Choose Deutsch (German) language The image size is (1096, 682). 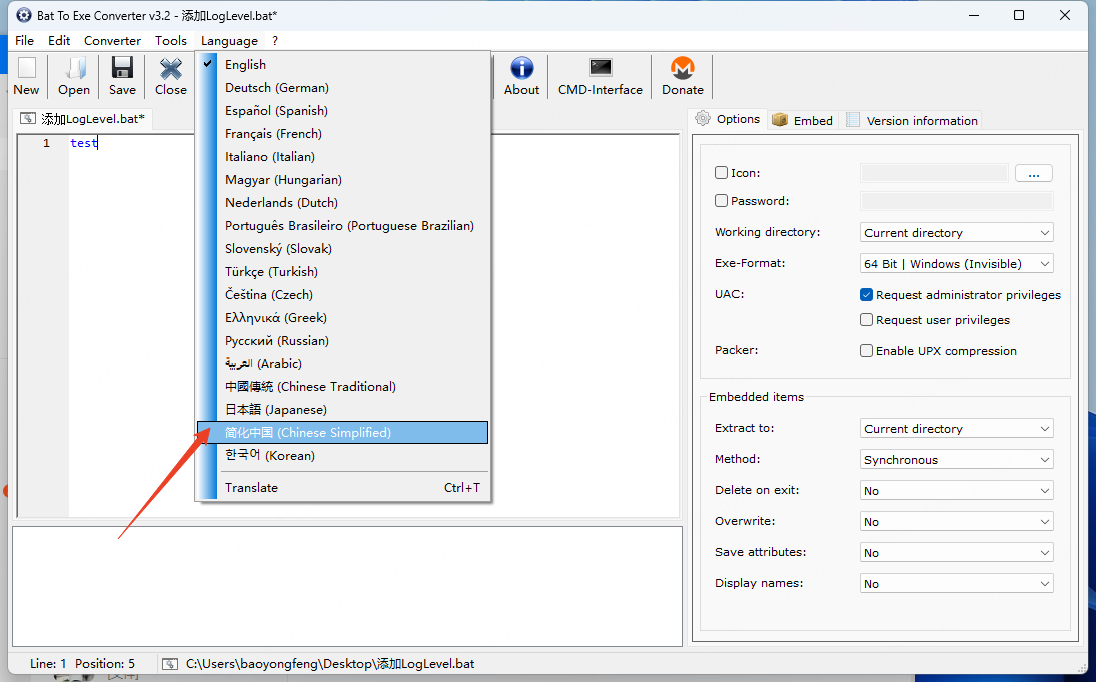click(x=342, y=87)
